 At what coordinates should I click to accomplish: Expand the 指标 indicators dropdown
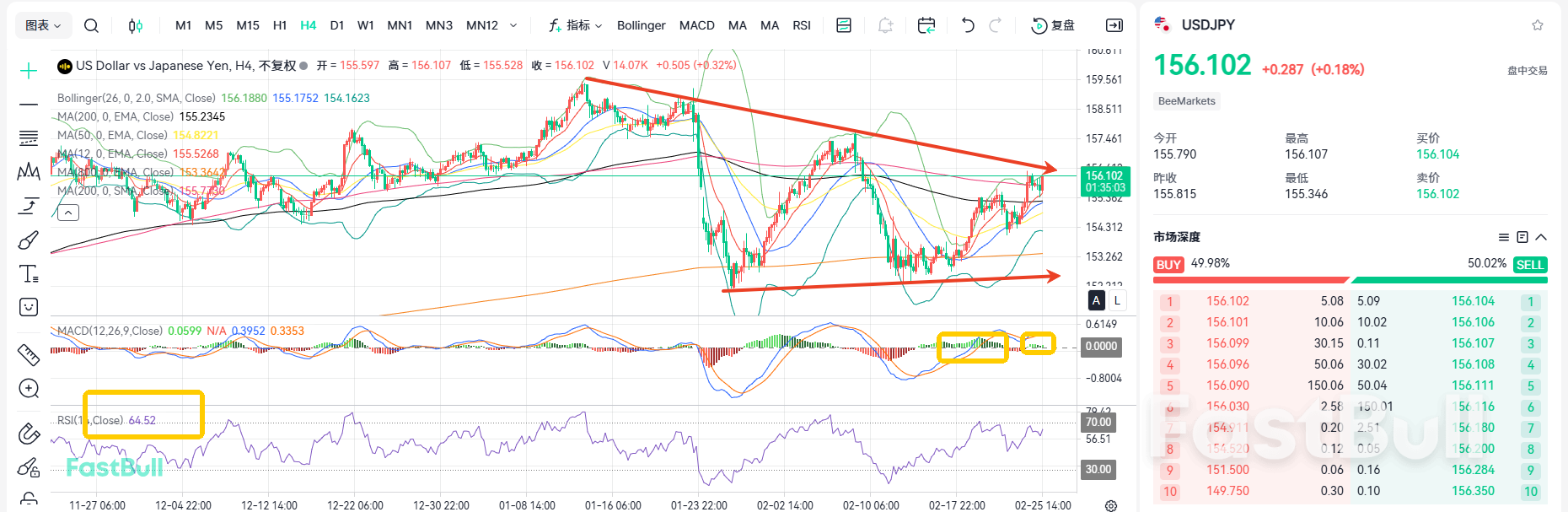tap(576, 25)
